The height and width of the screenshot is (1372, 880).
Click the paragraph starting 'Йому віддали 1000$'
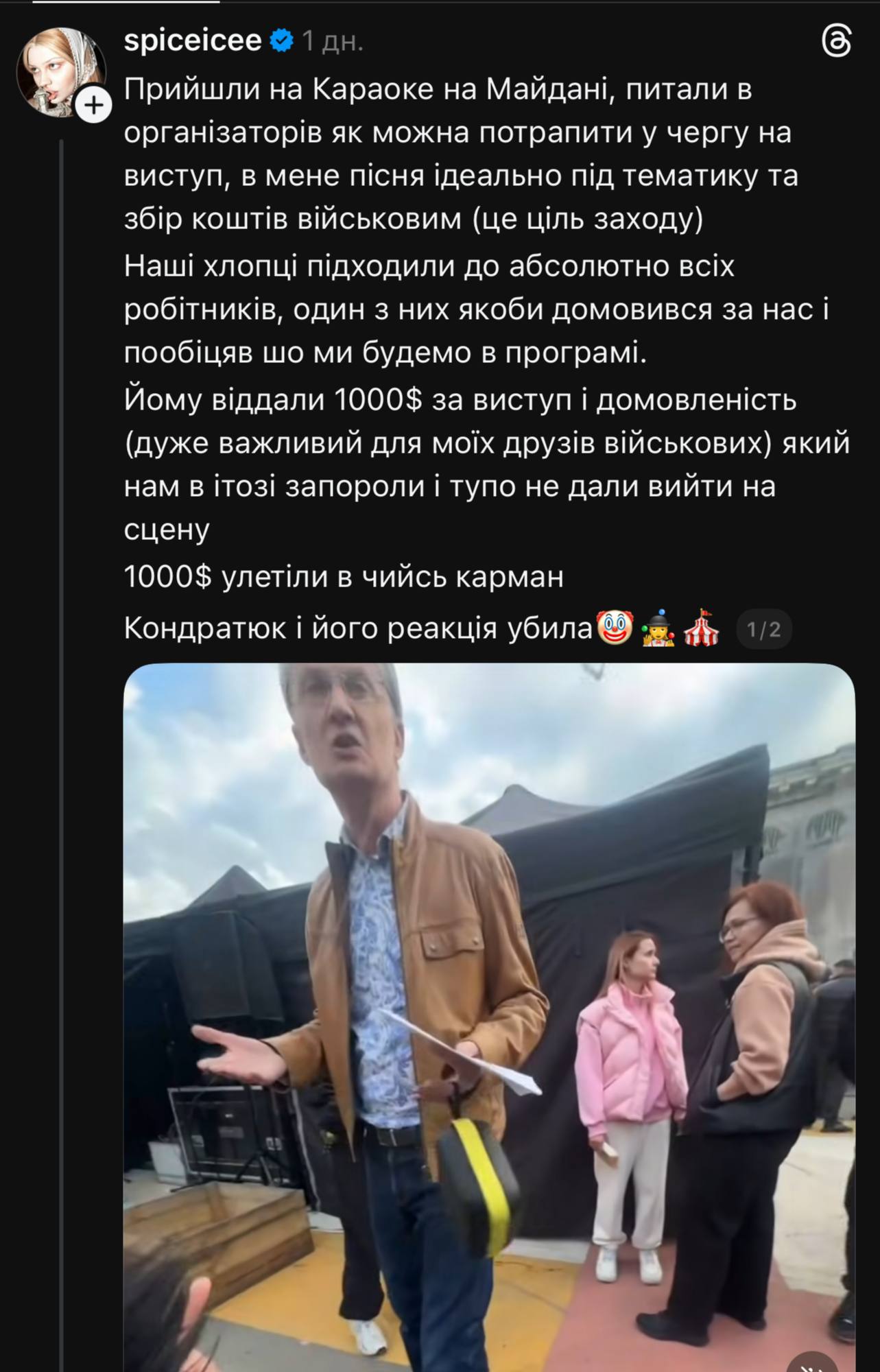(x=487, y=464)
